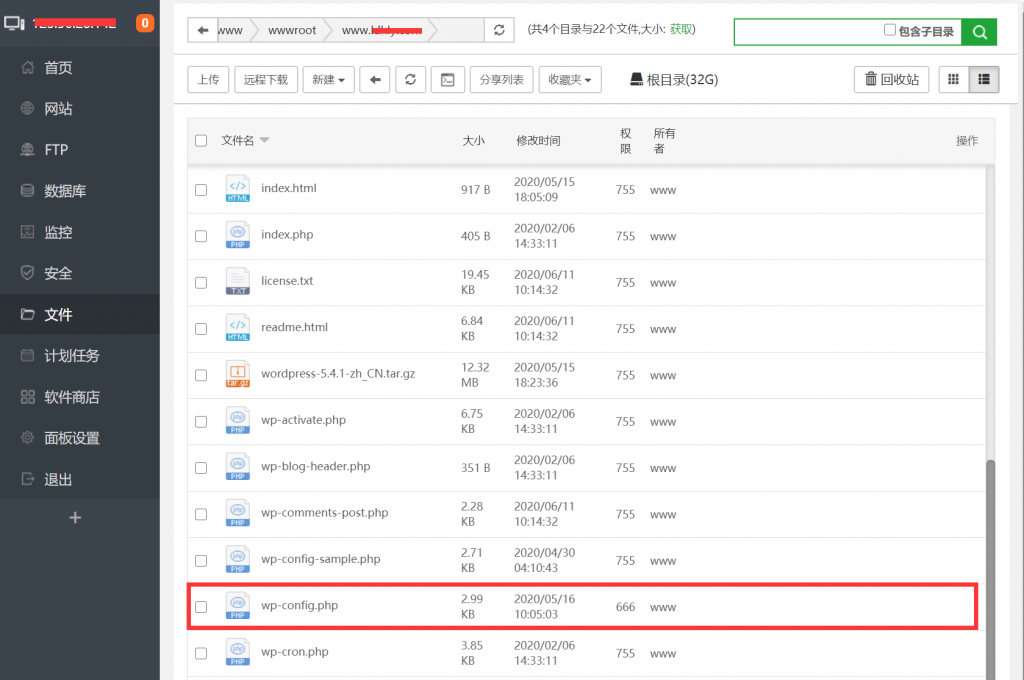The height and width of the screenshot is (680, 1024).
Task: Toggle the select-all checkbox in header
Action: (x=201, y=140)
